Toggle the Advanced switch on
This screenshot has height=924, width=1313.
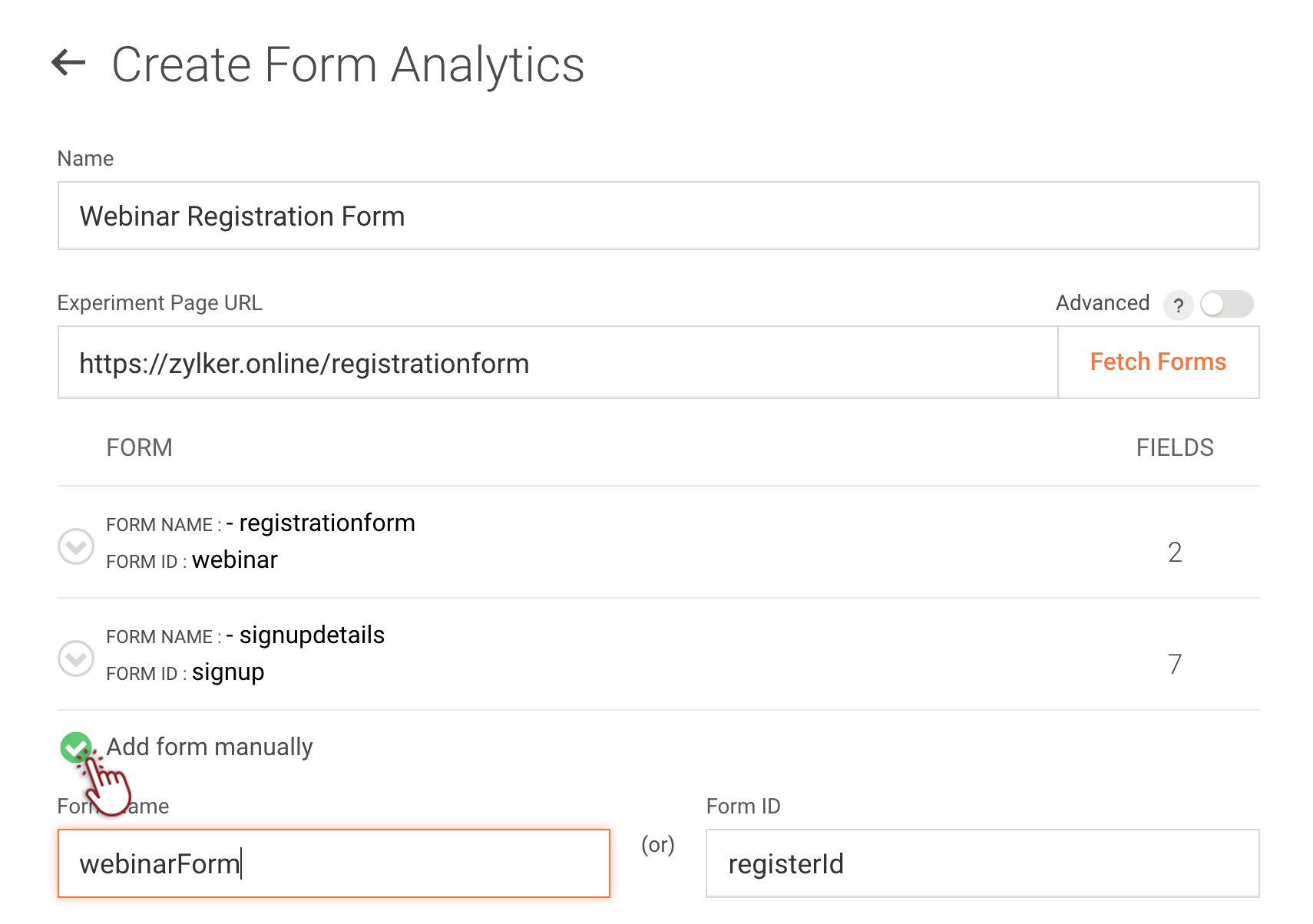[x=1226, y=304]
